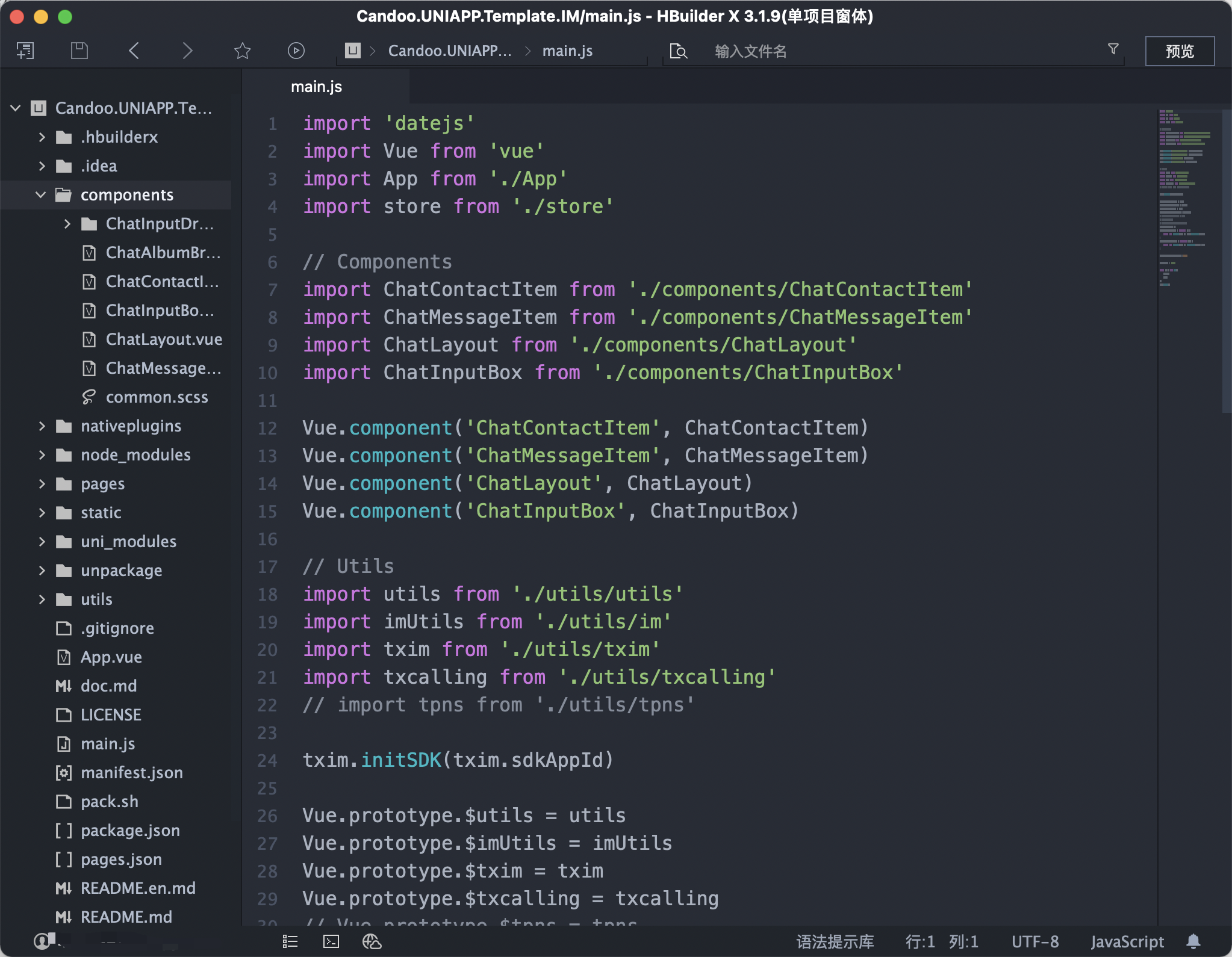The width and height of the screenshot is (1232, 957).
Task: Click the notification bell icon
Action: (1193, 941)
